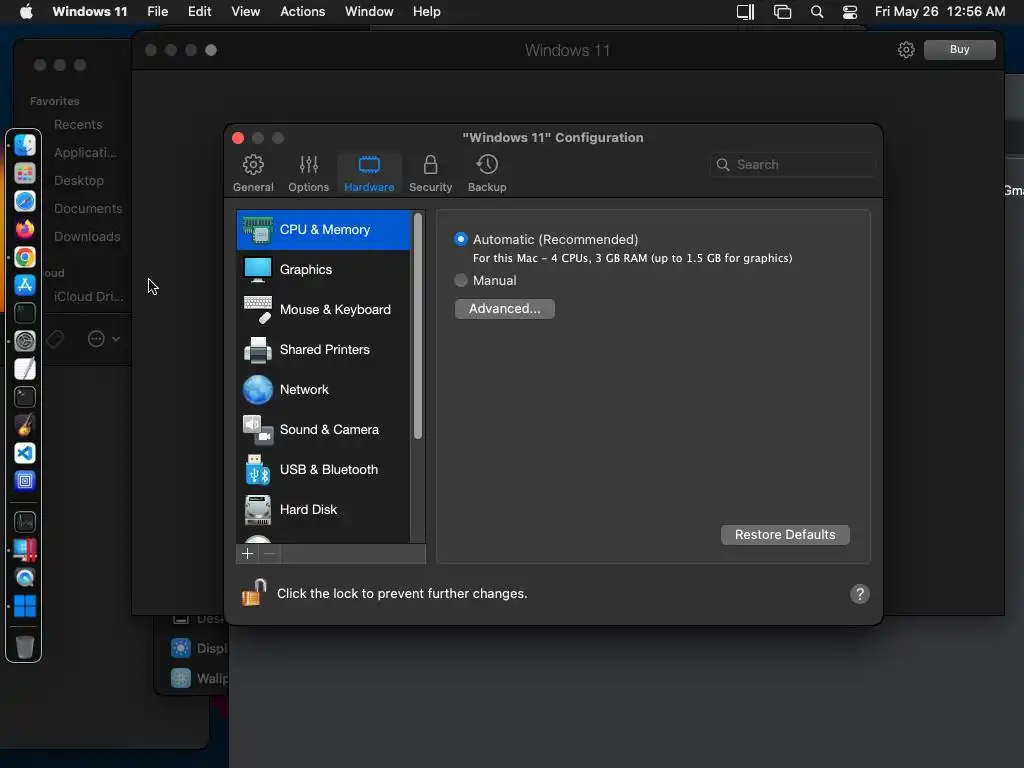Open the windows-stack menu bar icon
The width and height of the screenshot is (1024, 768).
pyautogui.click(x=782, y=12)
